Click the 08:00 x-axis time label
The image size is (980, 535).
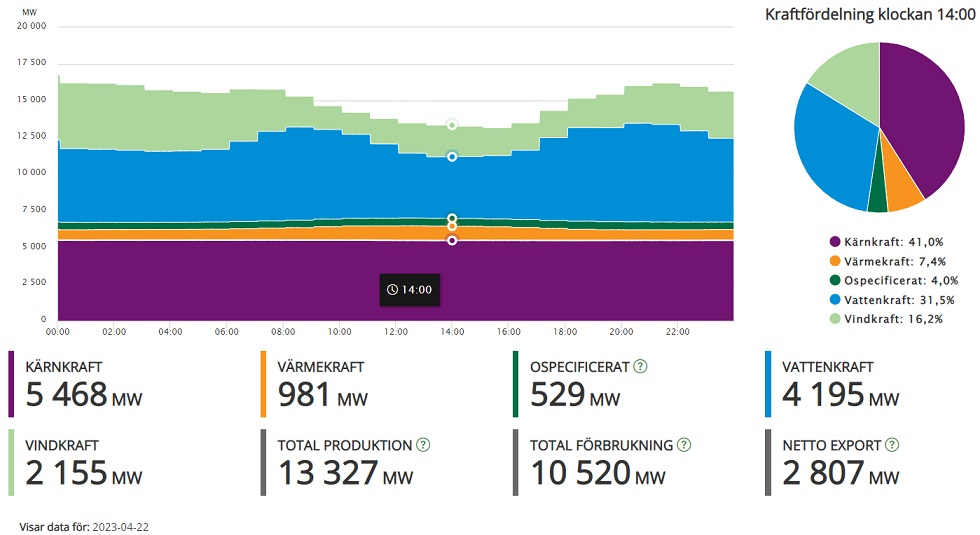click(x=283, y=332)
